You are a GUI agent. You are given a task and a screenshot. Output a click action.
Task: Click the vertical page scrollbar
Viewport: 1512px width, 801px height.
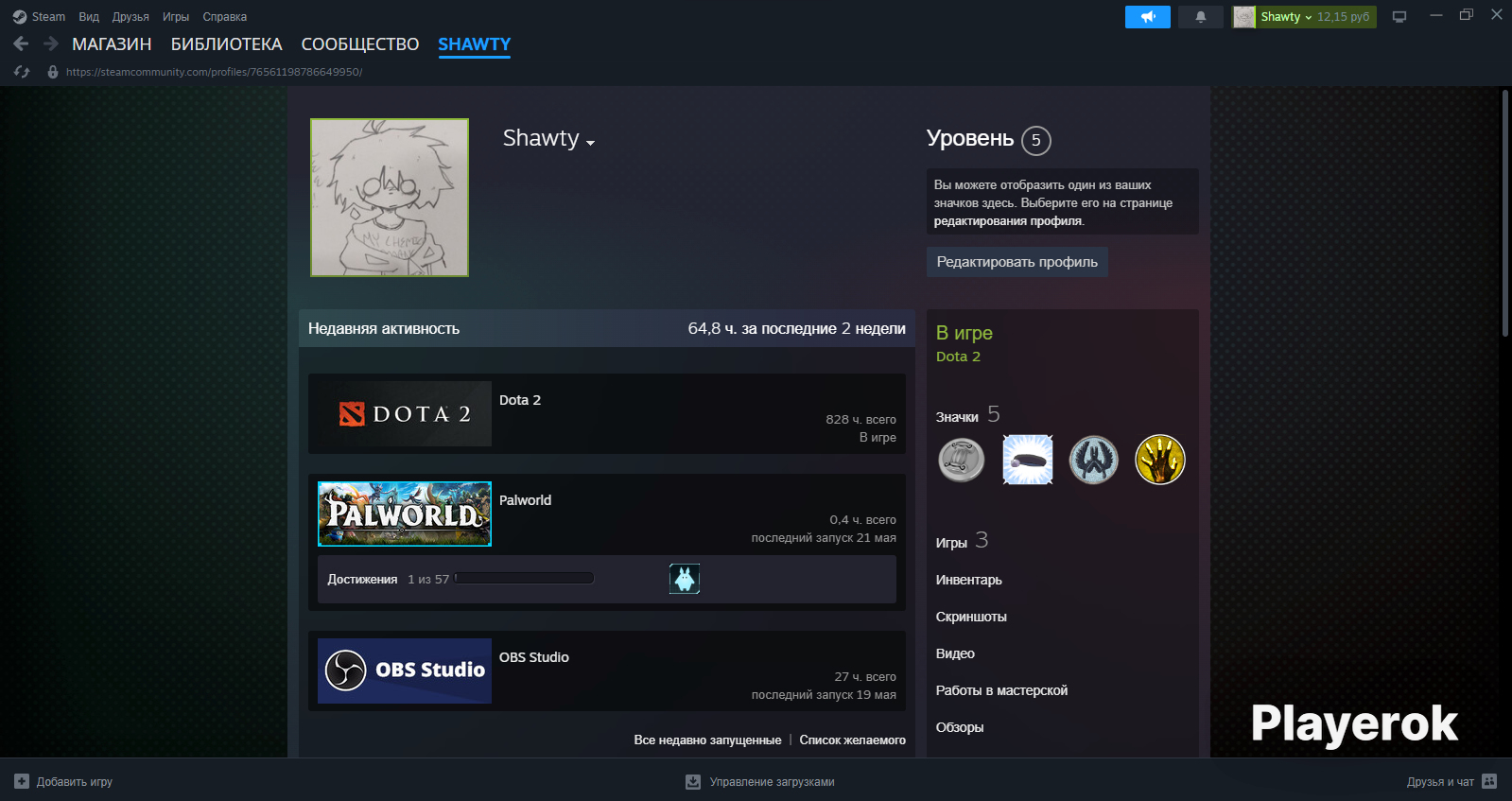coord(1504,213)
